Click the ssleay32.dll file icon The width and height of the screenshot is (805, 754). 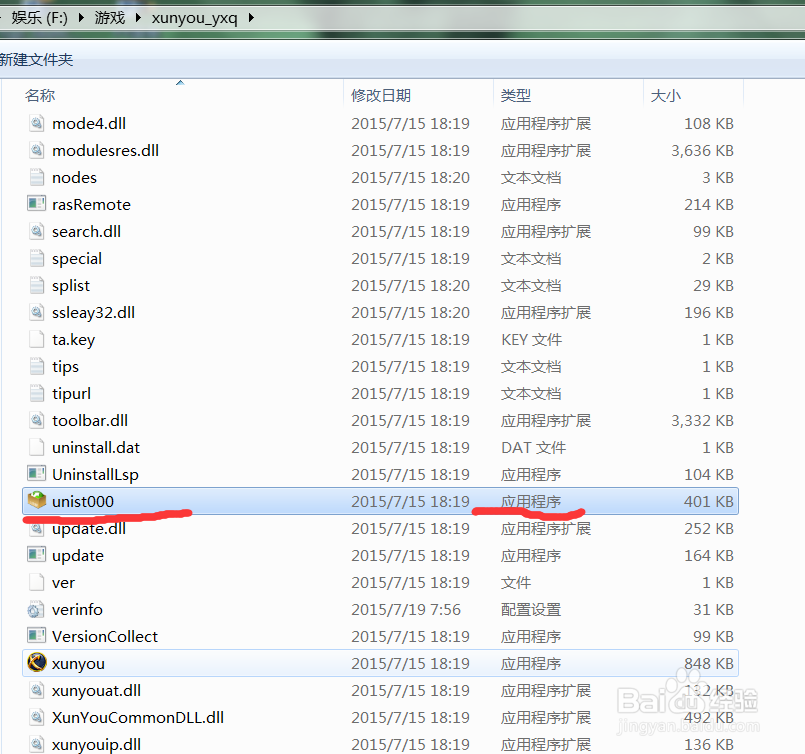click(x=36, y=313)
